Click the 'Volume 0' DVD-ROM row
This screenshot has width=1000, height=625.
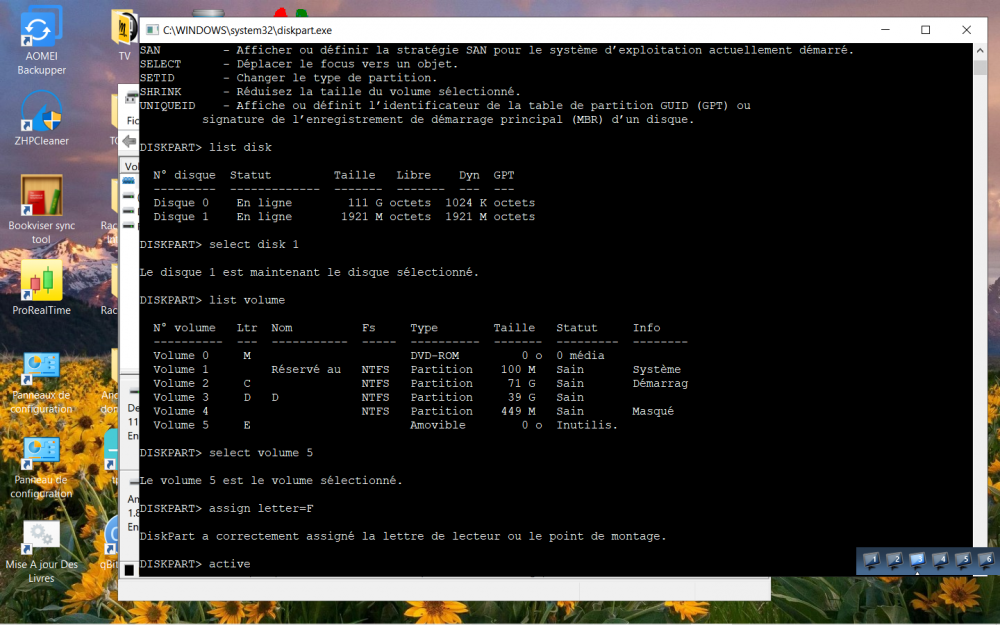coord(379,355)
